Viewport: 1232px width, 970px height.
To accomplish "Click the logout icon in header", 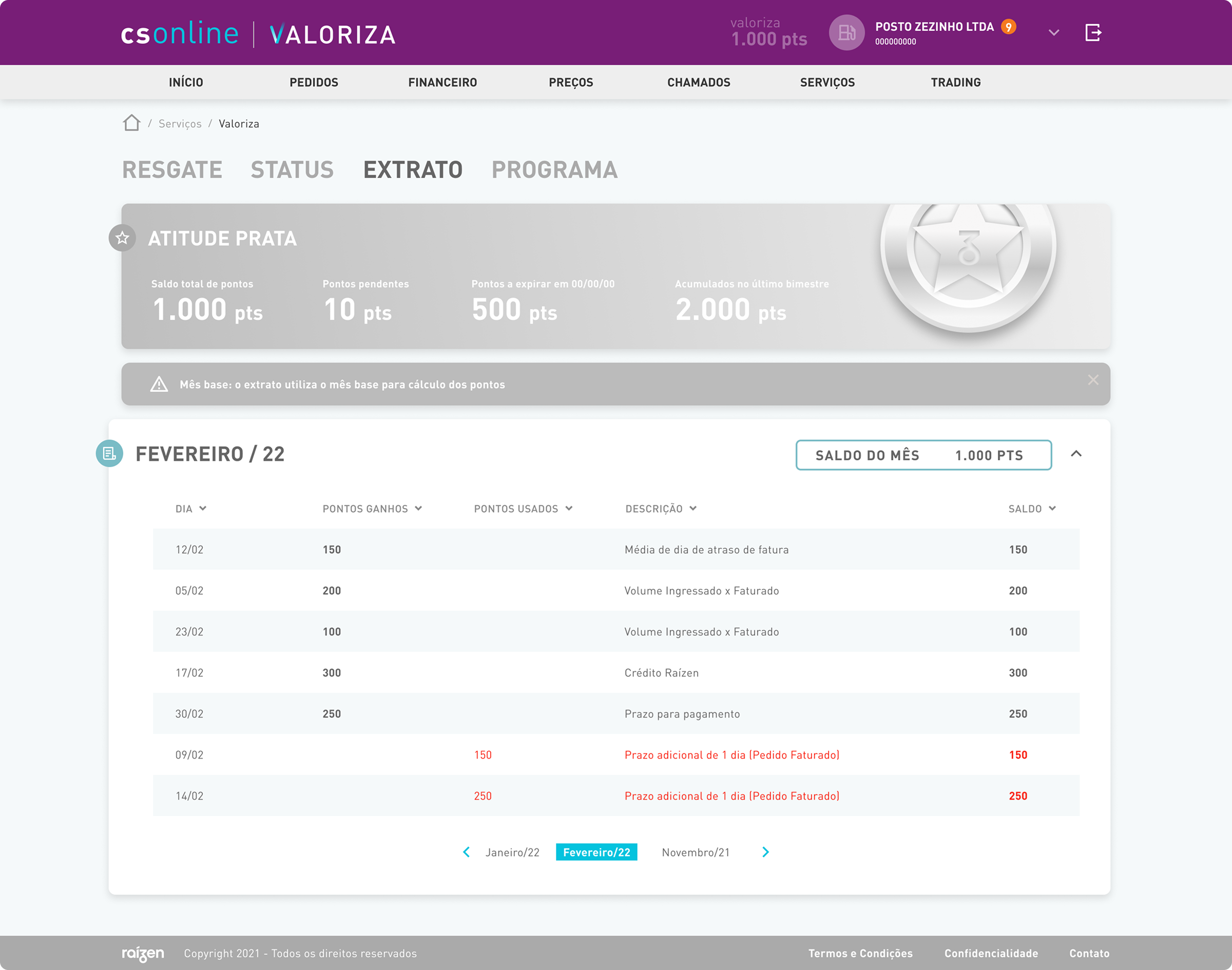I will pos(1093,32).
